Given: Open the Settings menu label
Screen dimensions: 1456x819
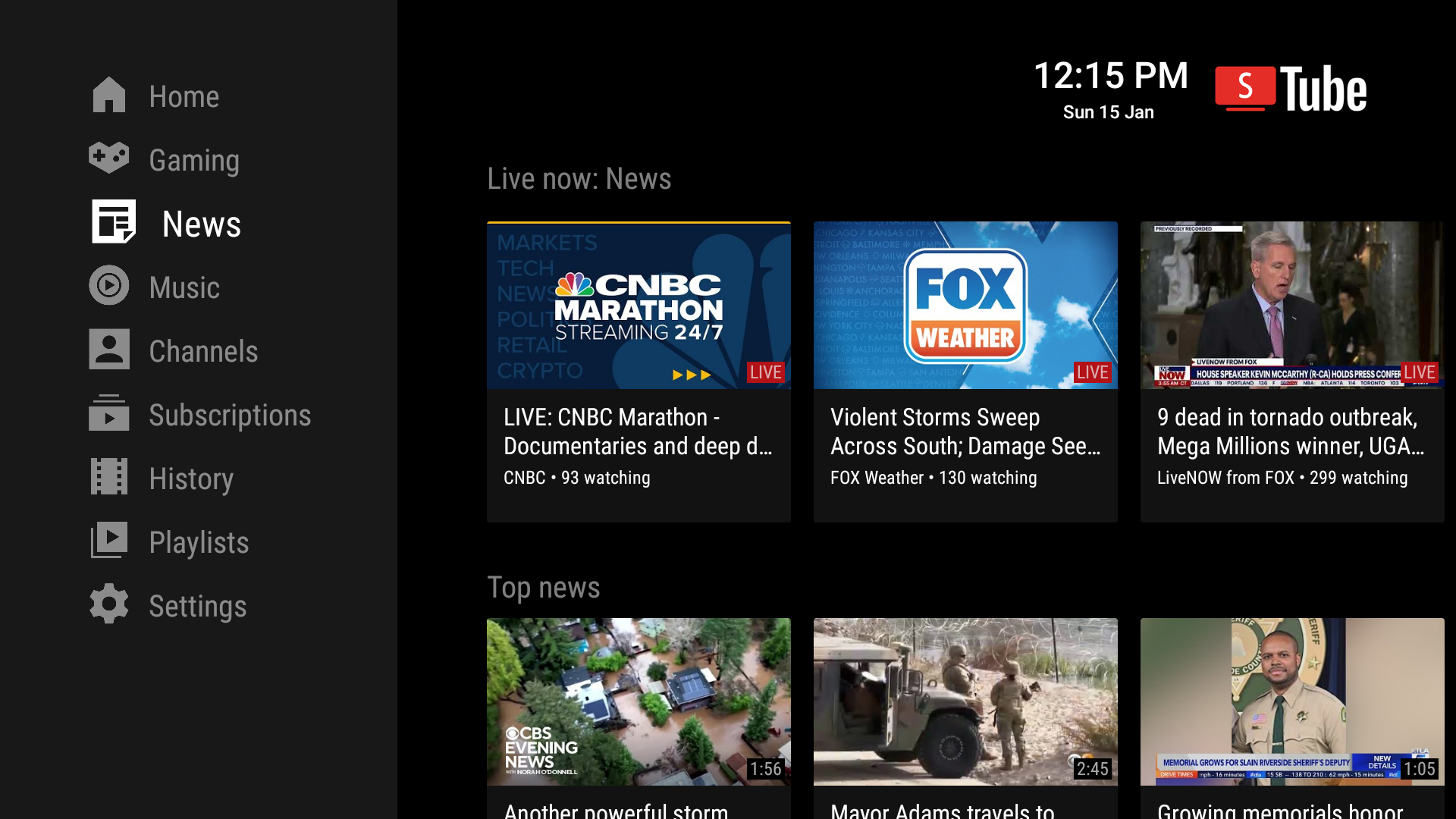Looking at the screenshot, I should (197, 606).
